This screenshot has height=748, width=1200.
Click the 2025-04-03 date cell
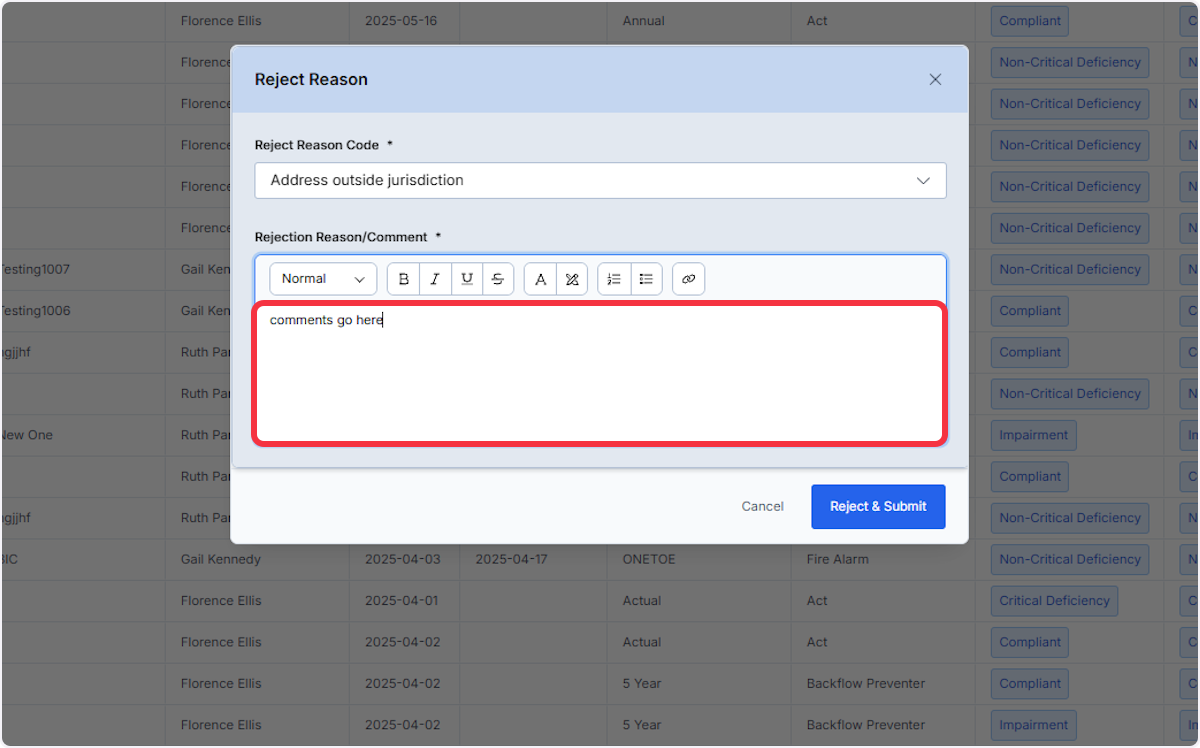(403, 559)
